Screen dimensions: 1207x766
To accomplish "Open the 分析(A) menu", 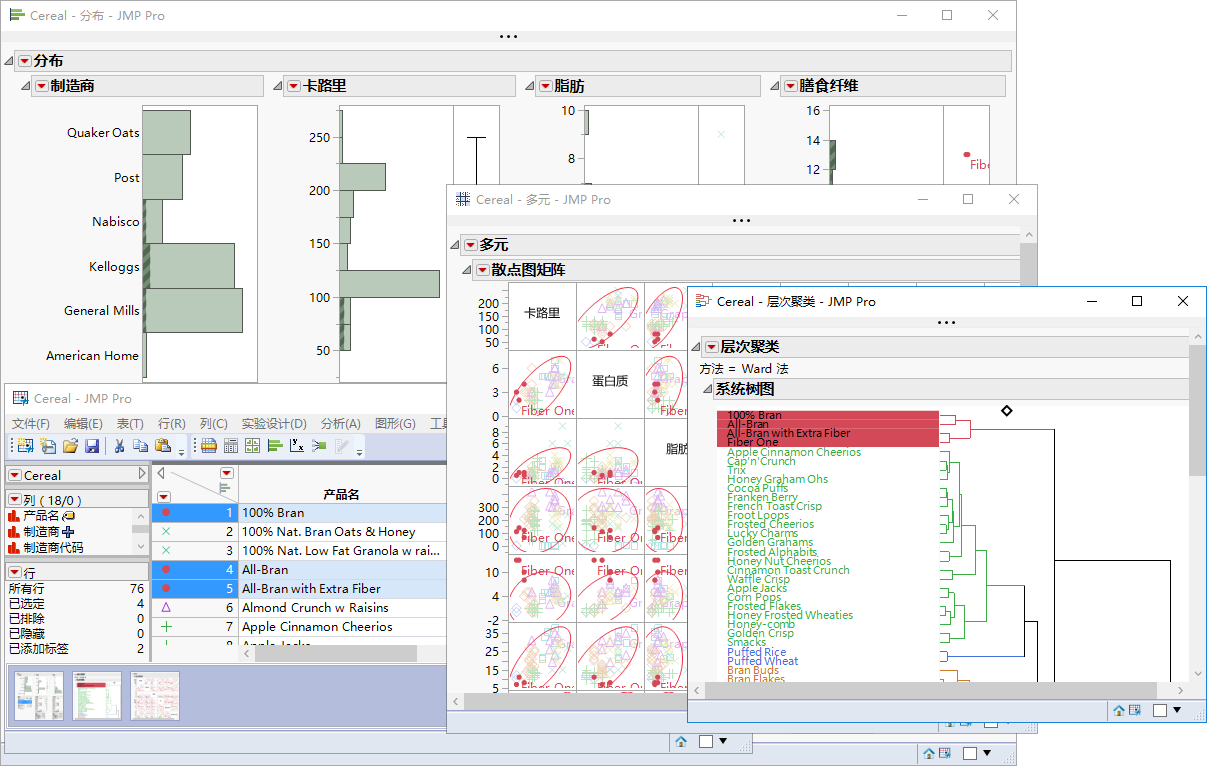I will (x=340, y=424).
